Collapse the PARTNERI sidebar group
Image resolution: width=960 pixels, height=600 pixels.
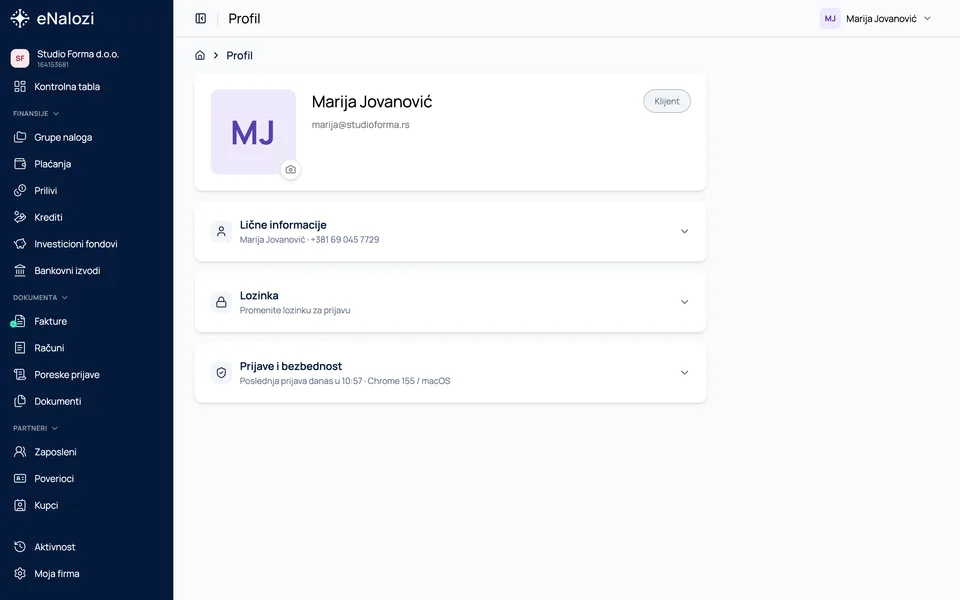point(36,429)
